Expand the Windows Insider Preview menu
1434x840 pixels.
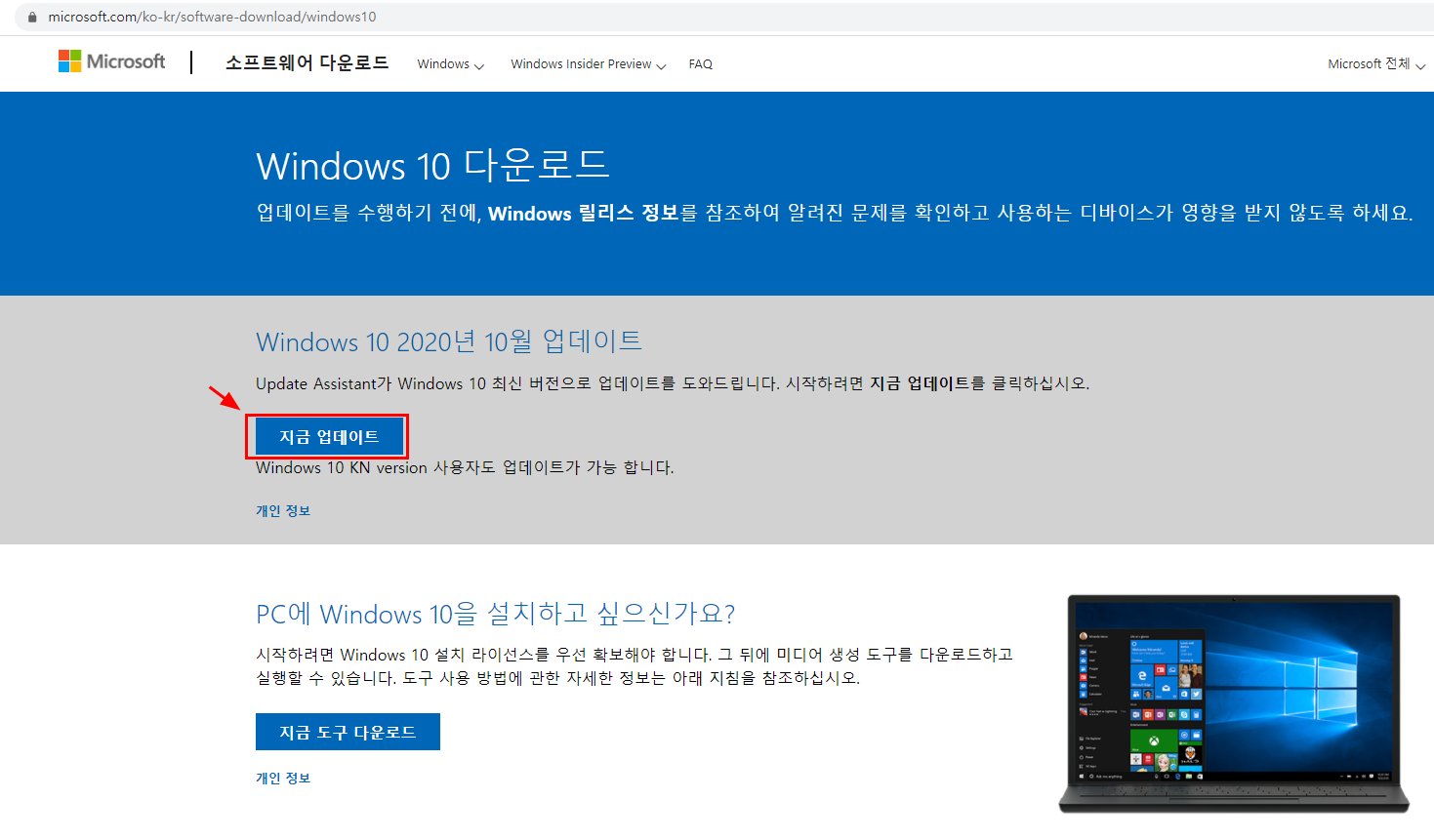(x=588, y=64)
